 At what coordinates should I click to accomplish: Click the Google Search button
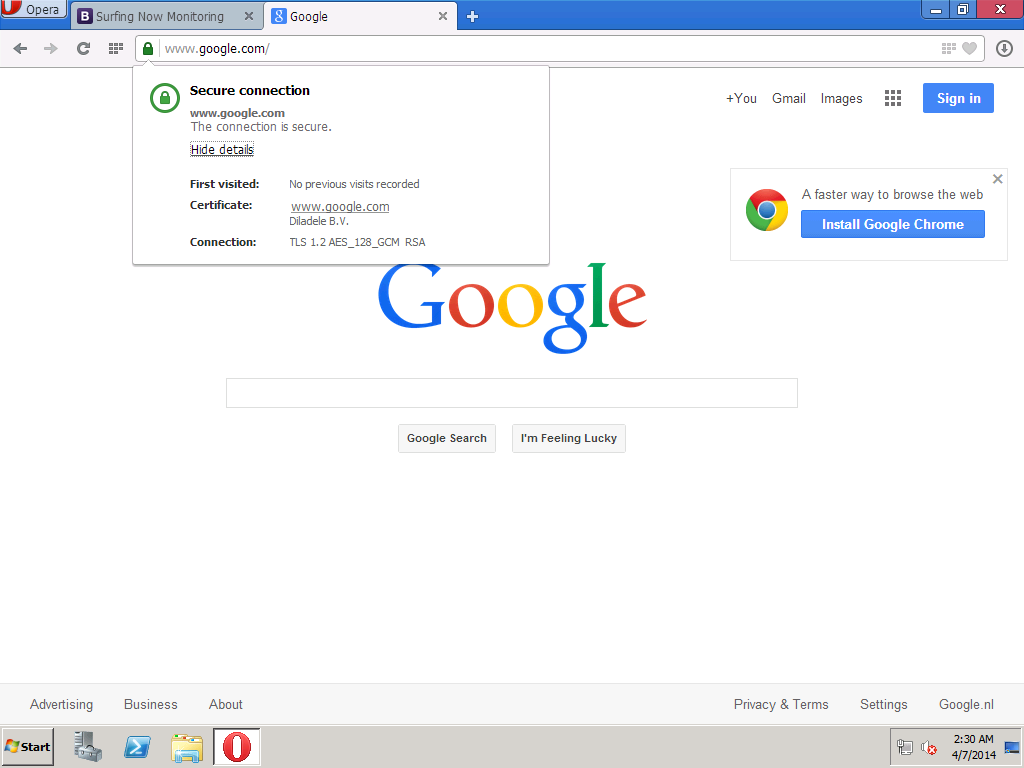[447, 438]
